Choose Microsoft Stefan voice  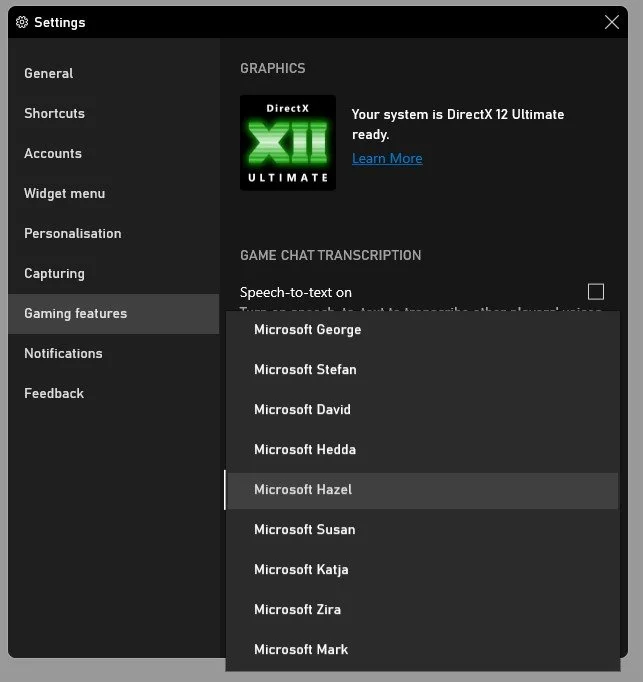pyautogui.click(x=422, y=370)
